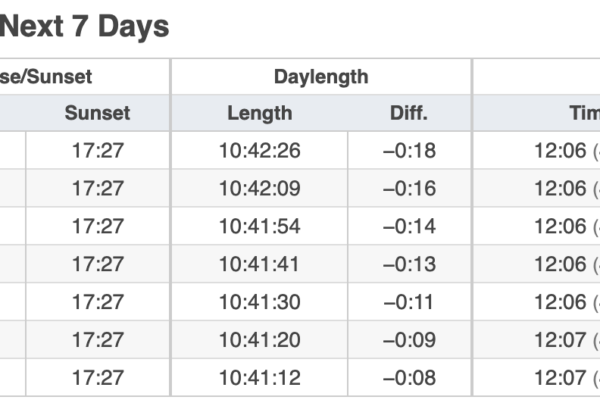Image resolution: width=600 pixels, height=400 pixels.
Task: Click the 10:41:30 length cell
Action: pos(259,302)
